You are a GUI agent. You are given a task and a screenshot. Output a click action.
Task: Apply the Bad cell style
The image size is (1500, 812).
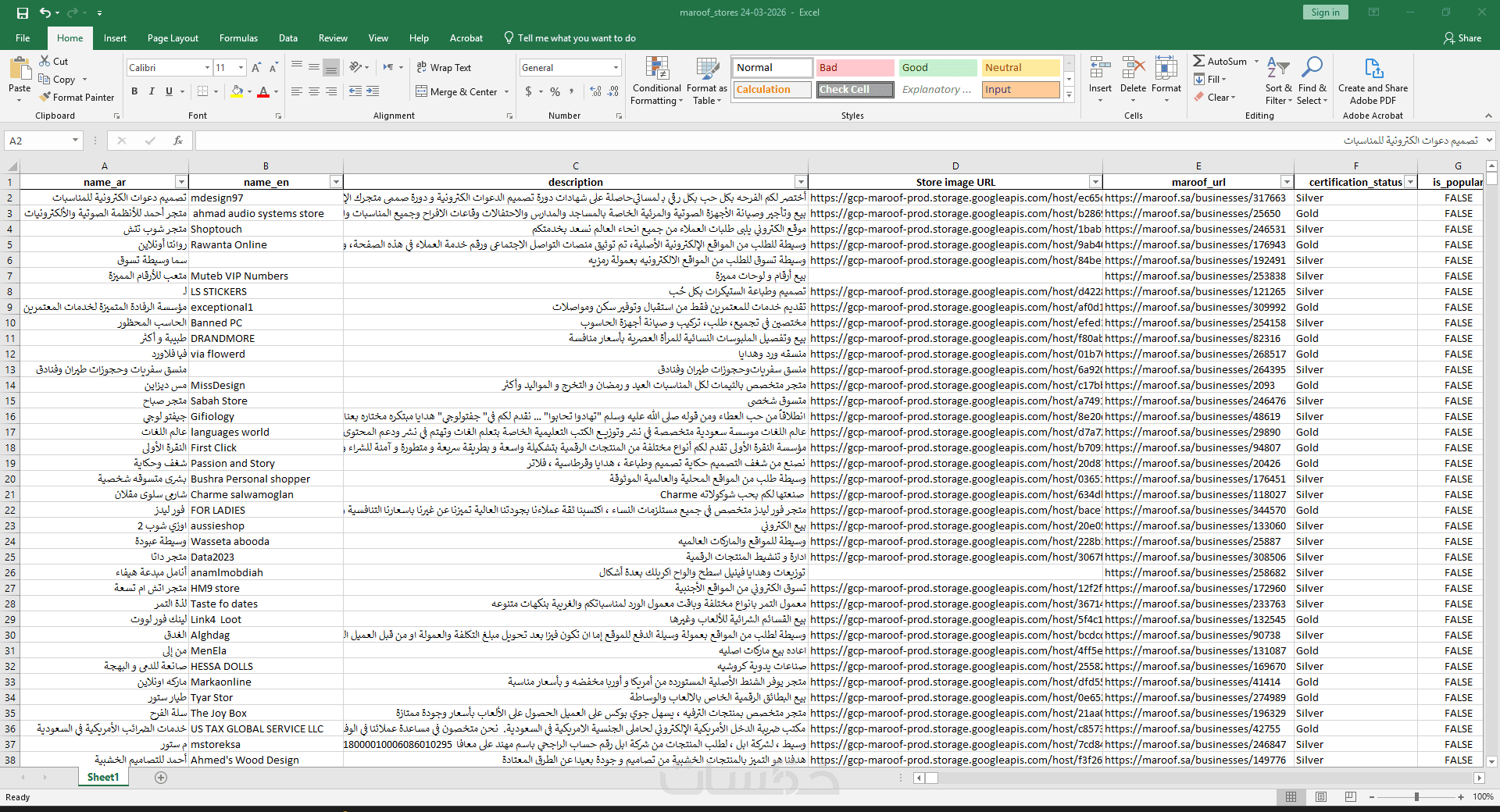click(x=855, y=68)
